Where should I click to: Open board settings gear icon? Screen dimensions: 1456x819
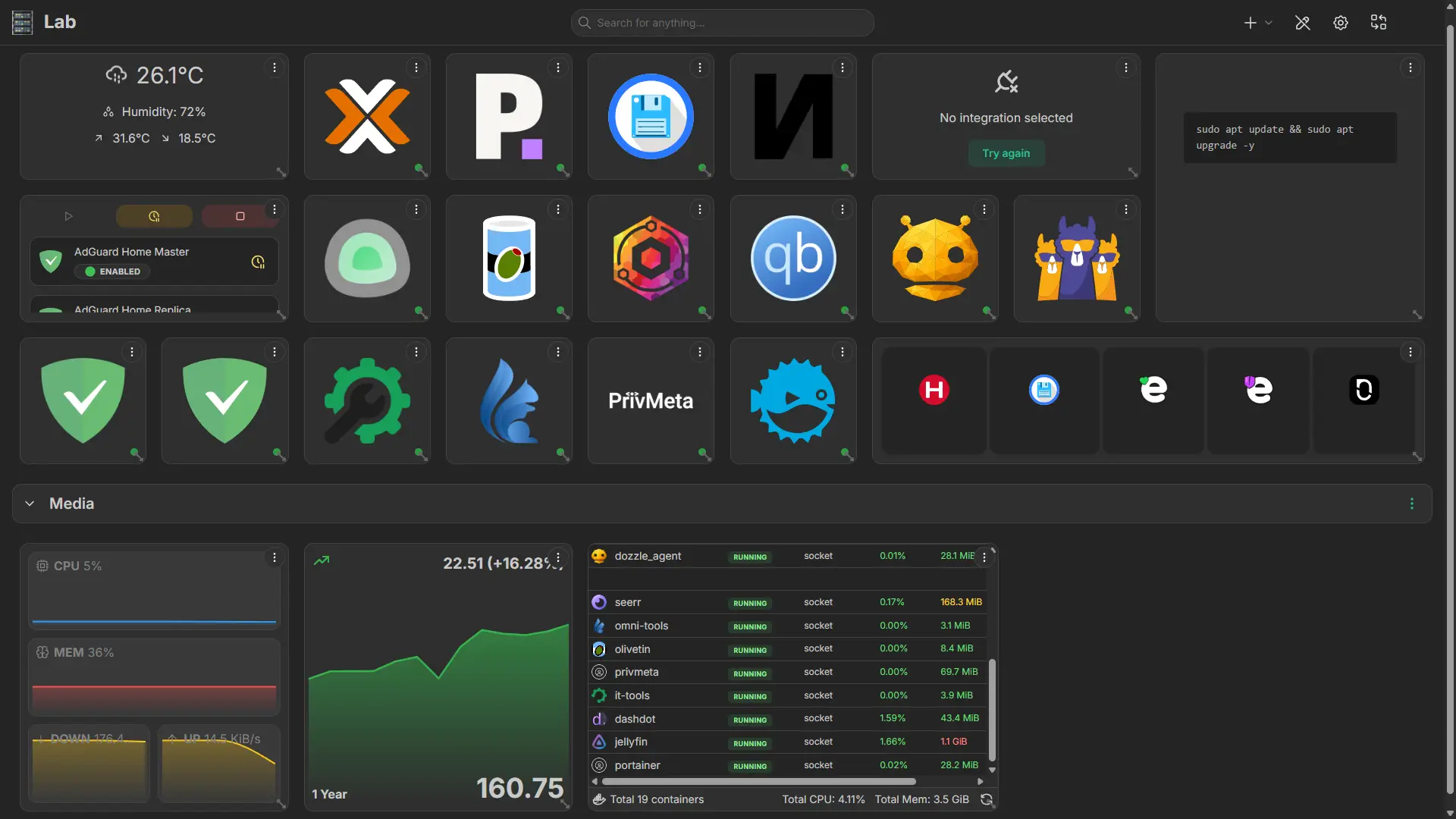pyautogui.click(x=1341, y=23)
